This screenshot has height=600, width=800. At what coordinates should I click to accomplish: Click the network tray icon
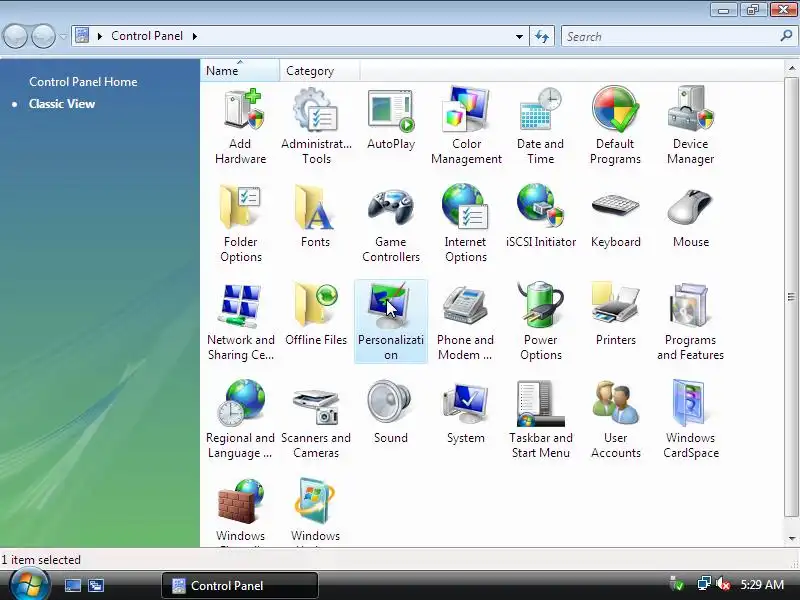pos(704,583)
